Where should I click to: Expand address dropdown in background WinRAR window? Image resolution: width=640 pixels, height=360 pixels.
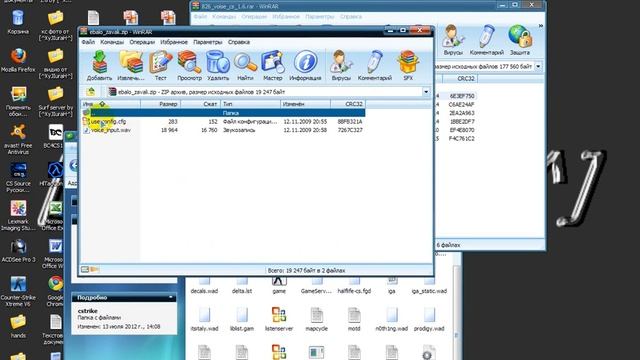coord(538,66)
